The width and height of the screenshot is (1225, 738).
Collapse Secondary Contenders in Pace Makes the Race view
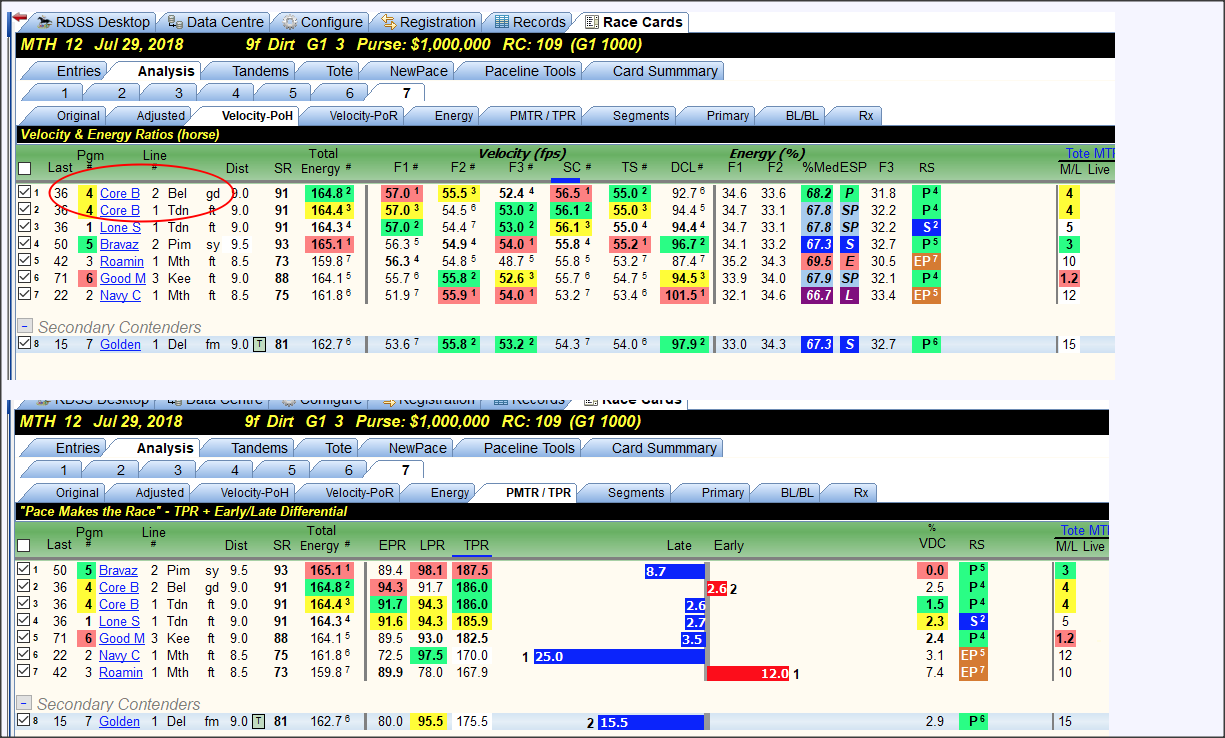point(25,704)
